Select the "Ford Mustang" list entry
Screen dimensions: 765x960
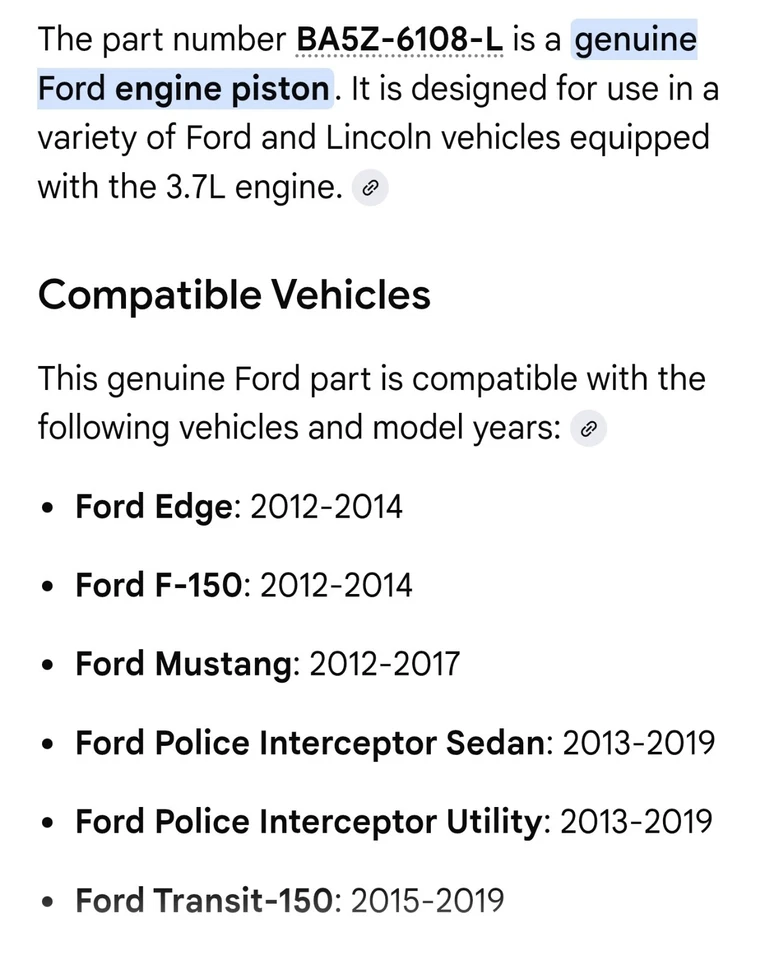point(185,663)
